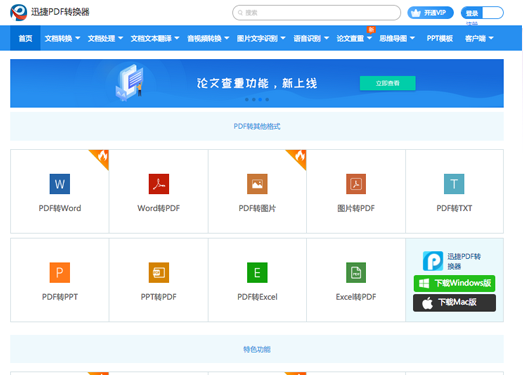The height and width of the screenshot is (375, 523).
Task: Click the 论文查重功能,新上线 banner text
Action: click(x=257, y=83)
